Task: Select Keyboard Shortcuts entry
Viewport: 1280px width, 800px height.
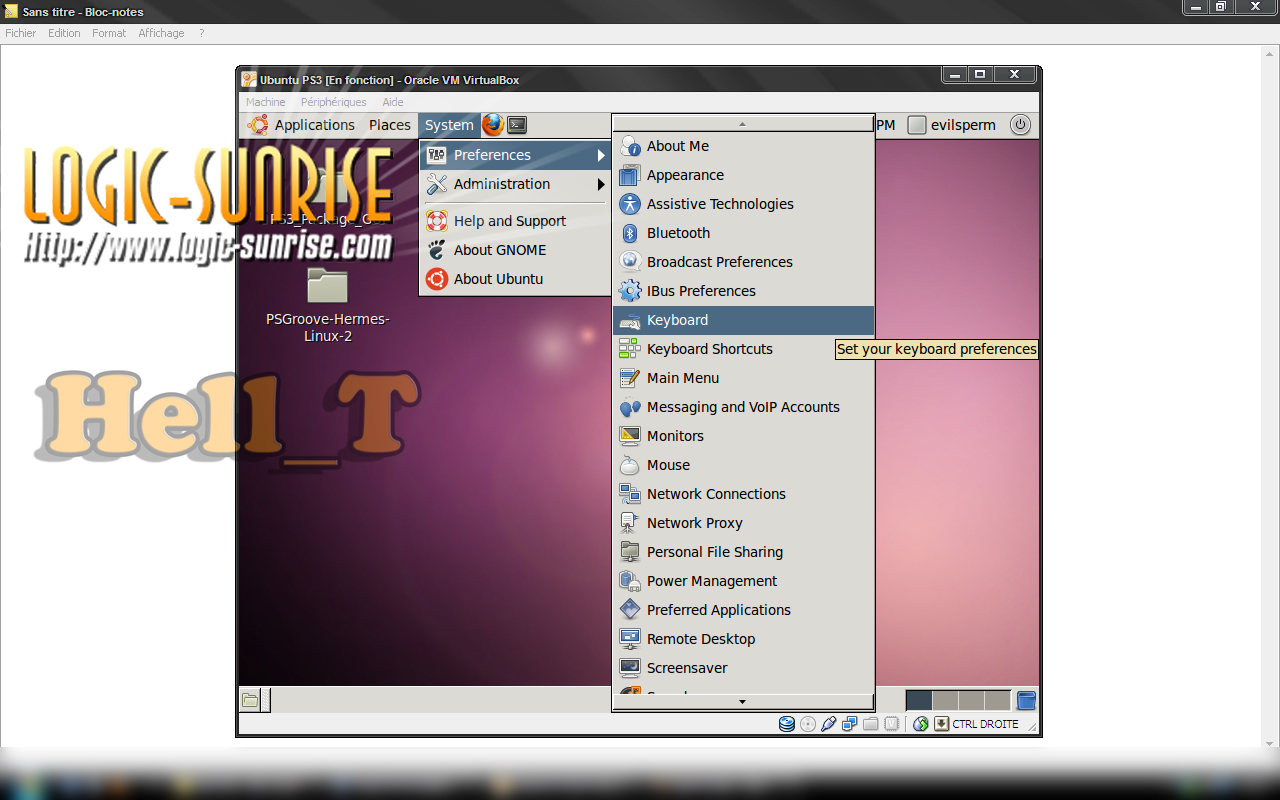Action: coord(743,349)
